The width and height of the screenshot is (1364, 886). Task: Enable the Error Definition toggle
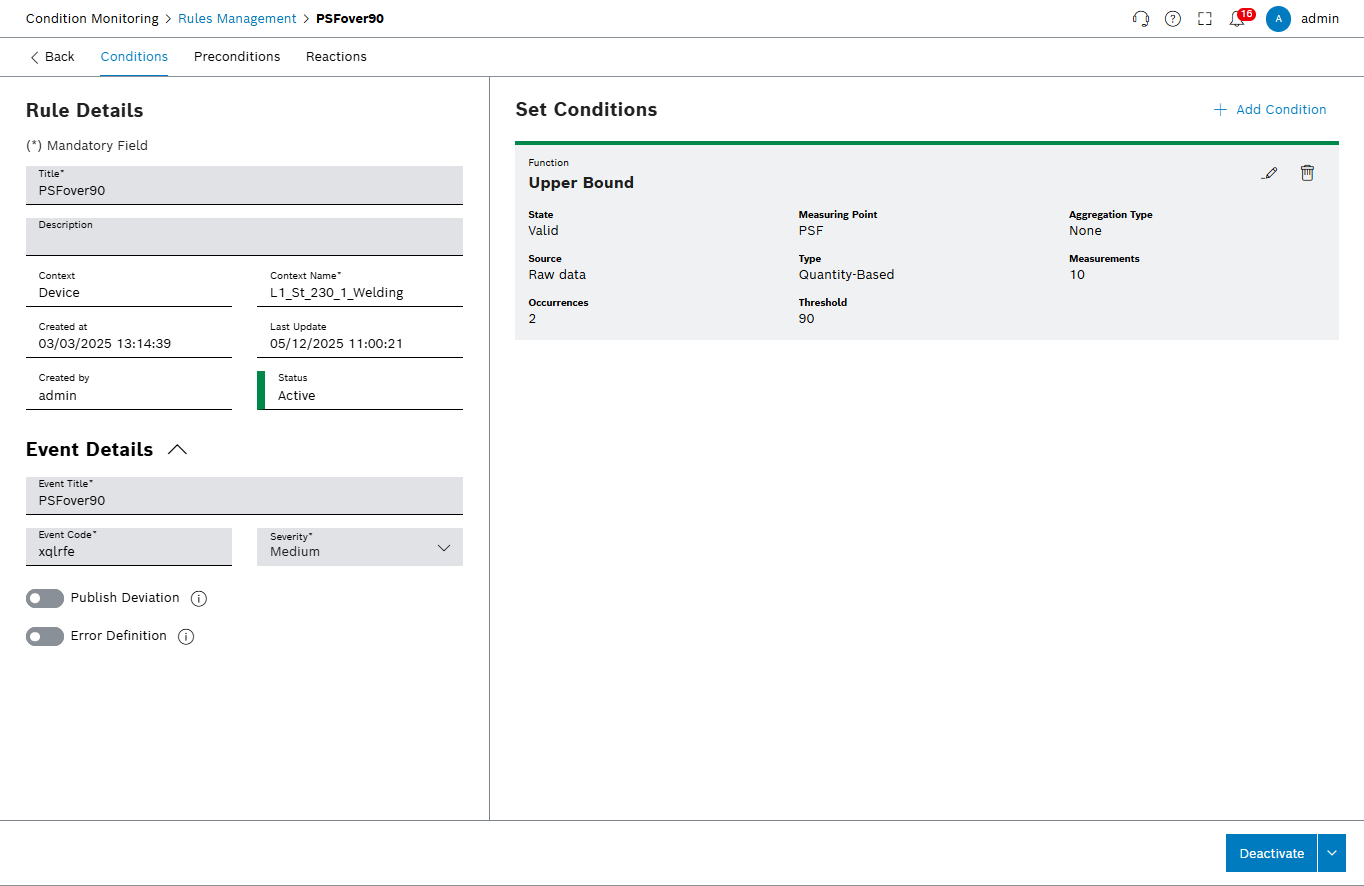45,637
